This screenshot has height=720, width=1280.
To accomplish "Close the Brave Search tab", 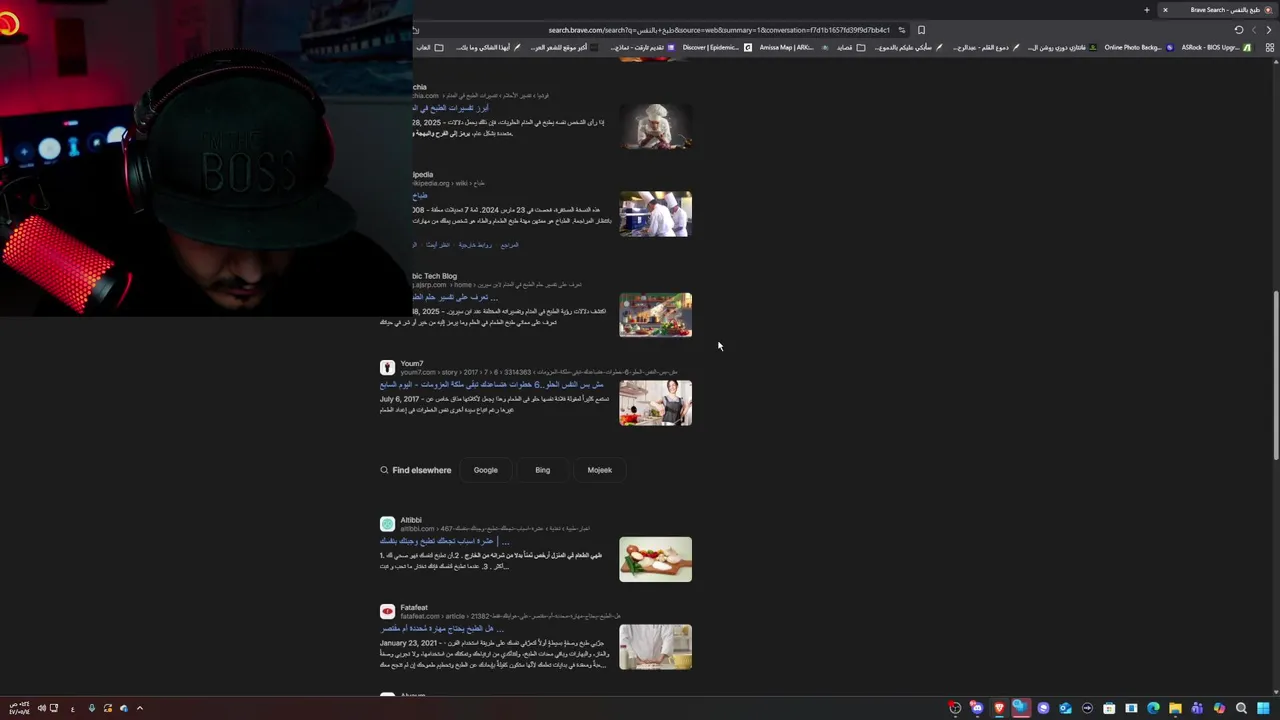I will tap(1165, 10).
